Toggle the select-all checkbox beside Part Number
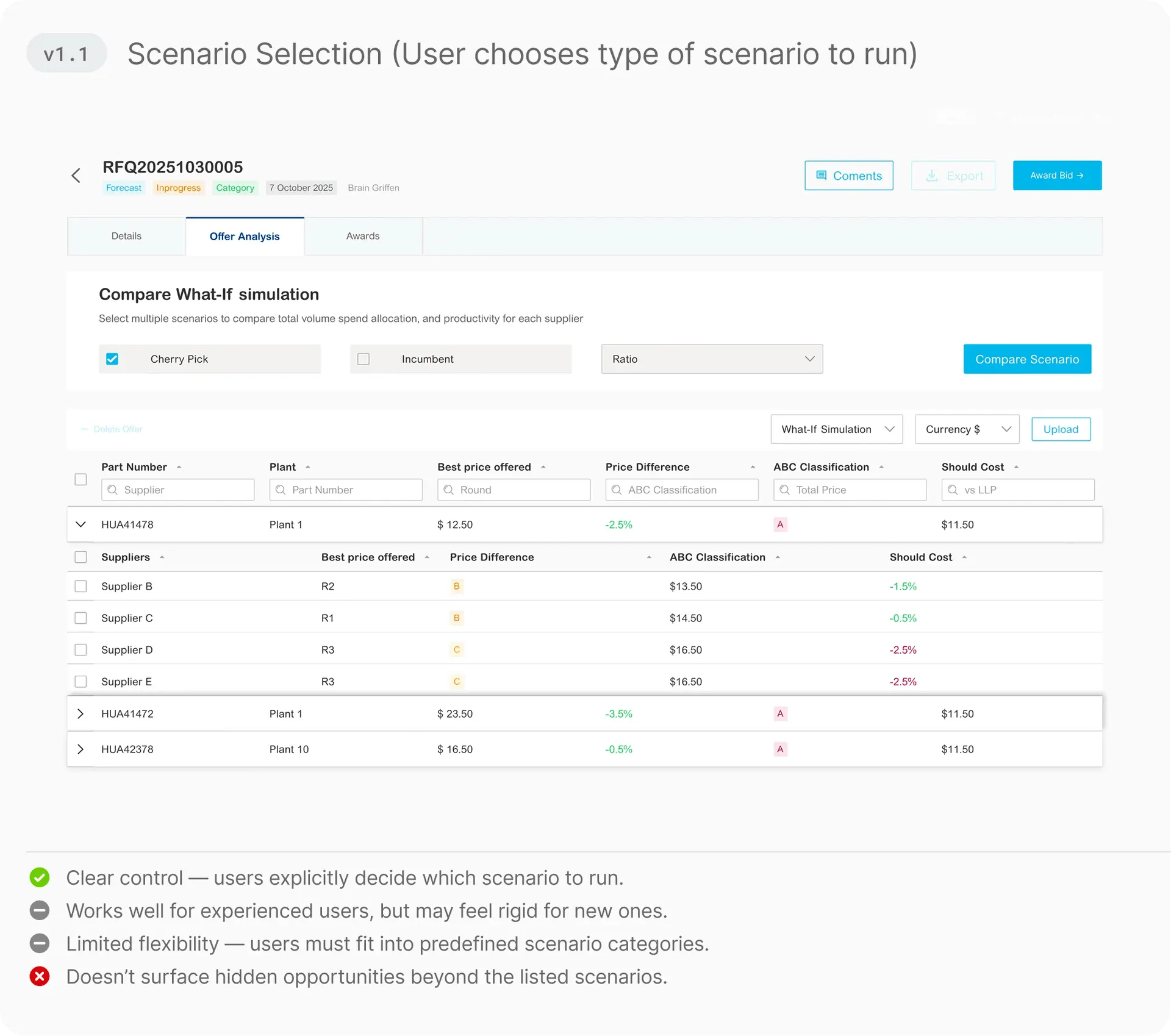Image resolution: width=1171 pixels, height=1036 pixels. tap(81, 479)
